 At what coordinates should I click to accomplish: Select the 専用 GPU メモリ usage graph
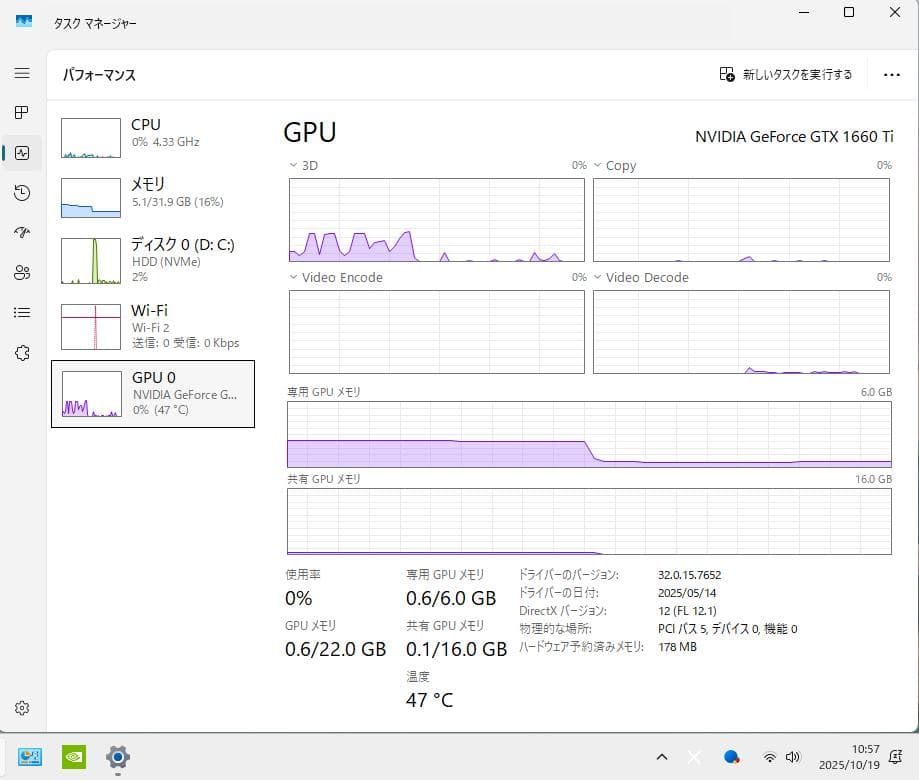[x=588, y=437]
